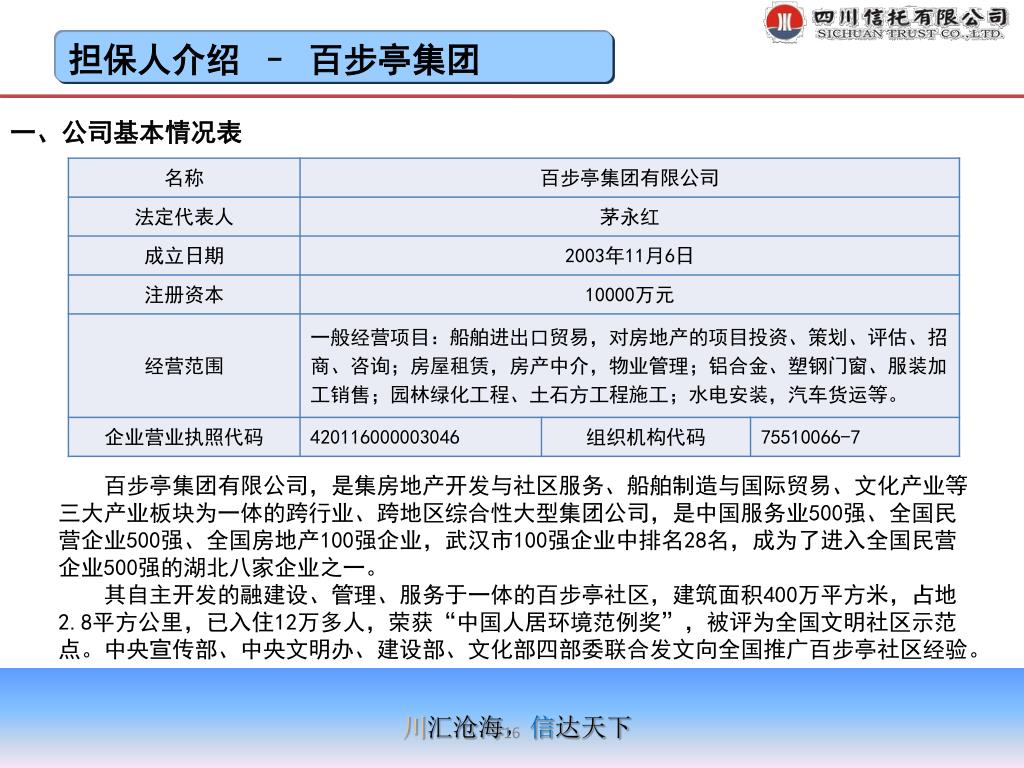Click the SICHUAN TRUST CO.,LTD. text
This screenshot has height=768, width=1024.
pos(910,33)
